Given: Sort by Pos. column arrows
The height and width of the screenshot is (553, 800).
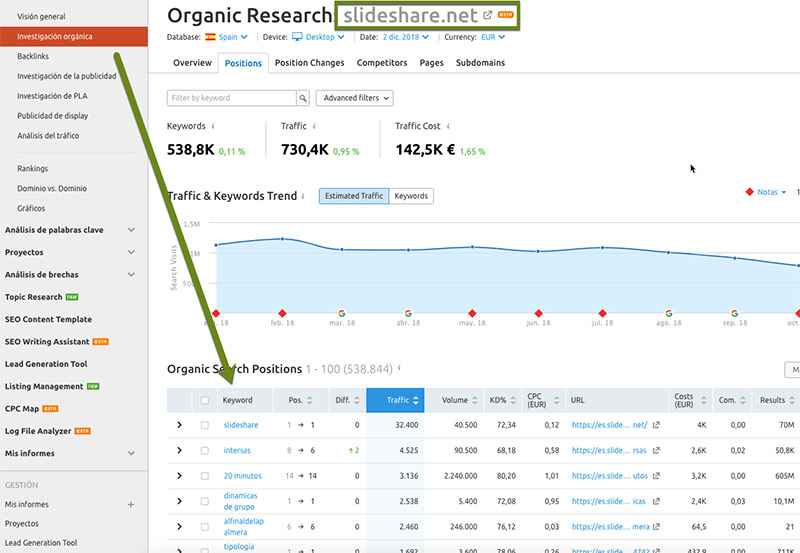Looking at the screenshot, I should [x=309, y=400].
